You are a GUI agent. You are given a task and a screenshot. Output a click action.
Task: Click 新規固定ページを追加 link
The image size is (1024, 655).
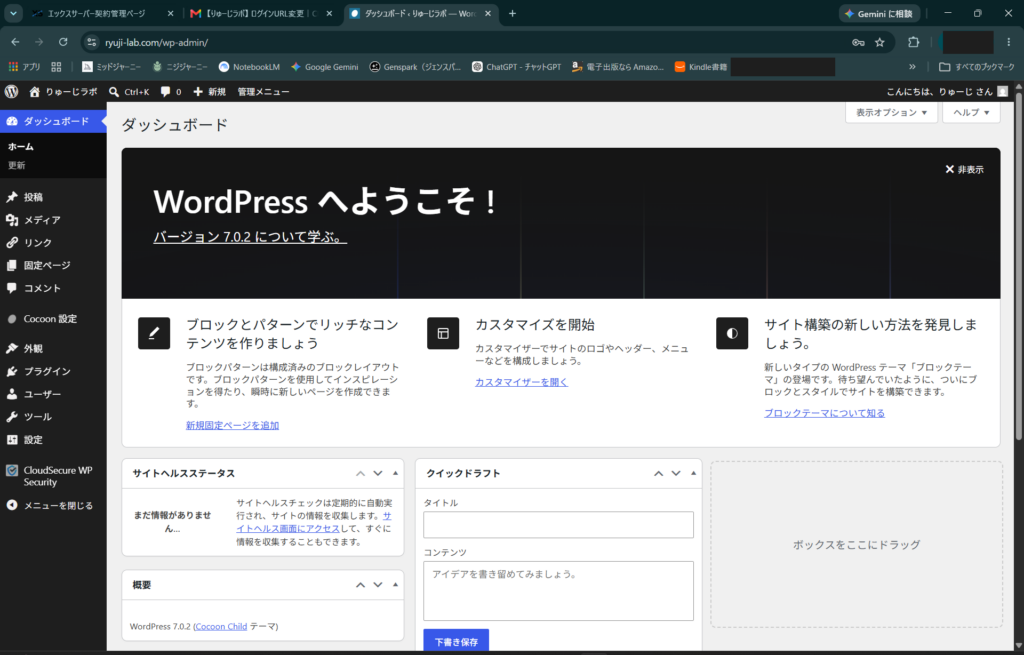click(232, 425)
